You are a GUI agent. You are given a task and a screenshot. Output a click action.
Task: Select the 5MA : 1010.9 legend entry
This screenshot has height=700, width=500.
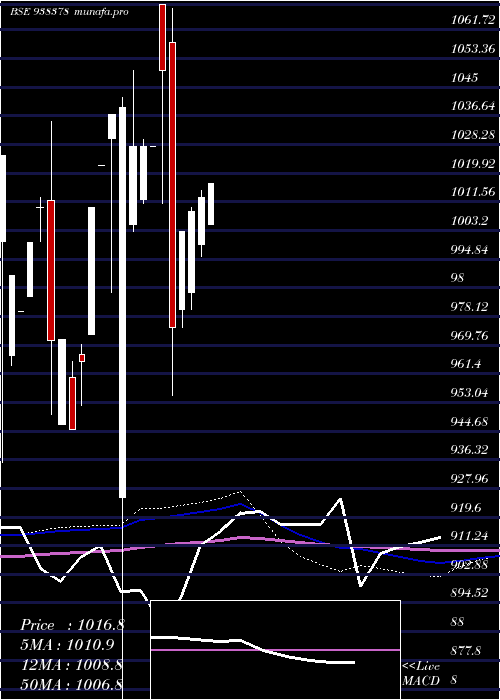67,645
